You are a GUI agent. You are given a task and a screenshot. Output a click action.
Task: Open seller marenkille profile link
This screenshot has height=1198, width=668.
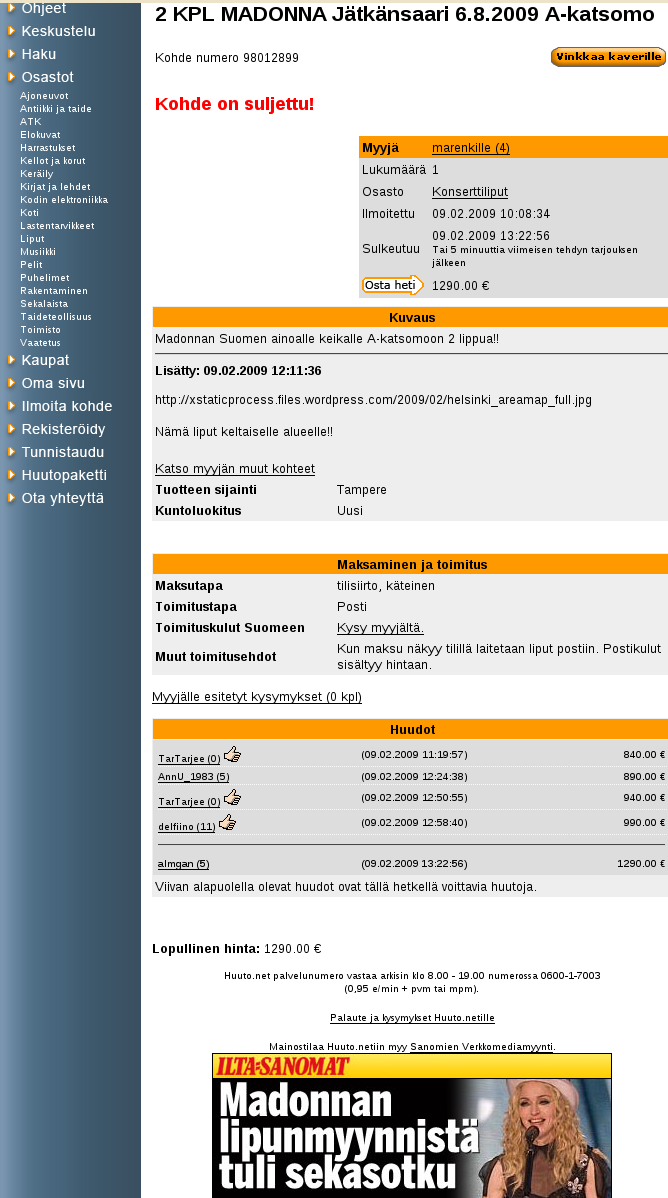click(x=470, y=148)
